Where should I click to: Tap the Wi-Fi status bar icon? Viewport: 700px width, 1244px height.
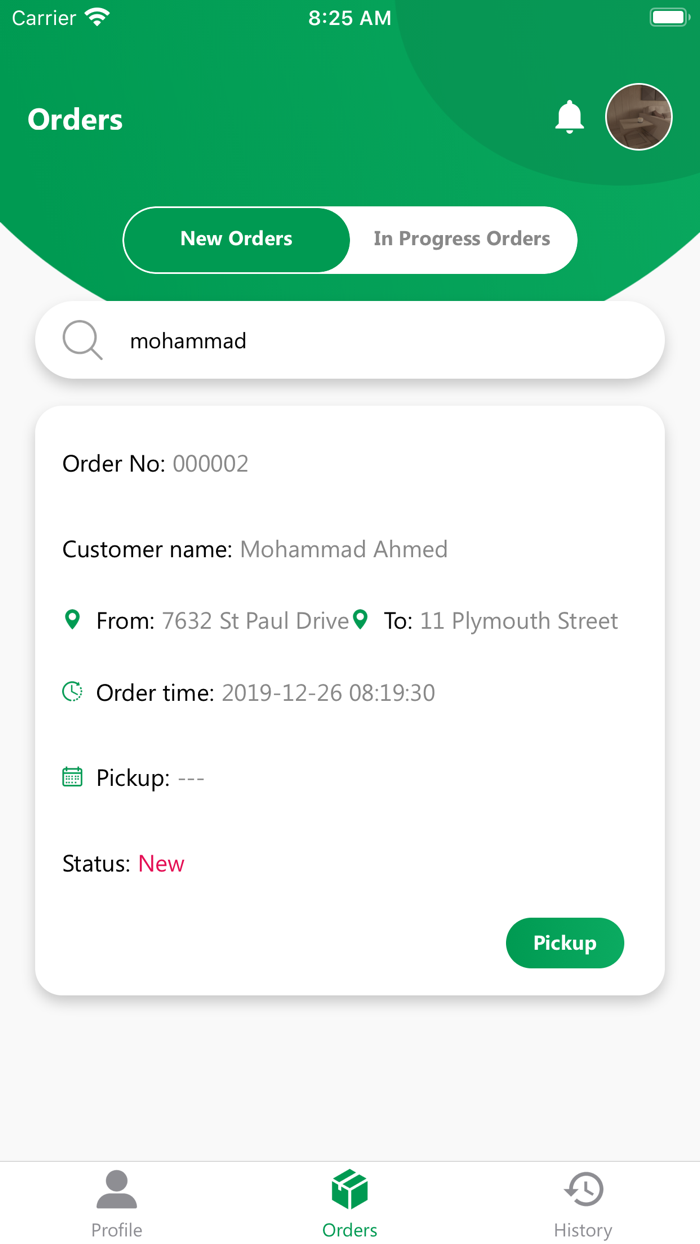tap(97, 17)
